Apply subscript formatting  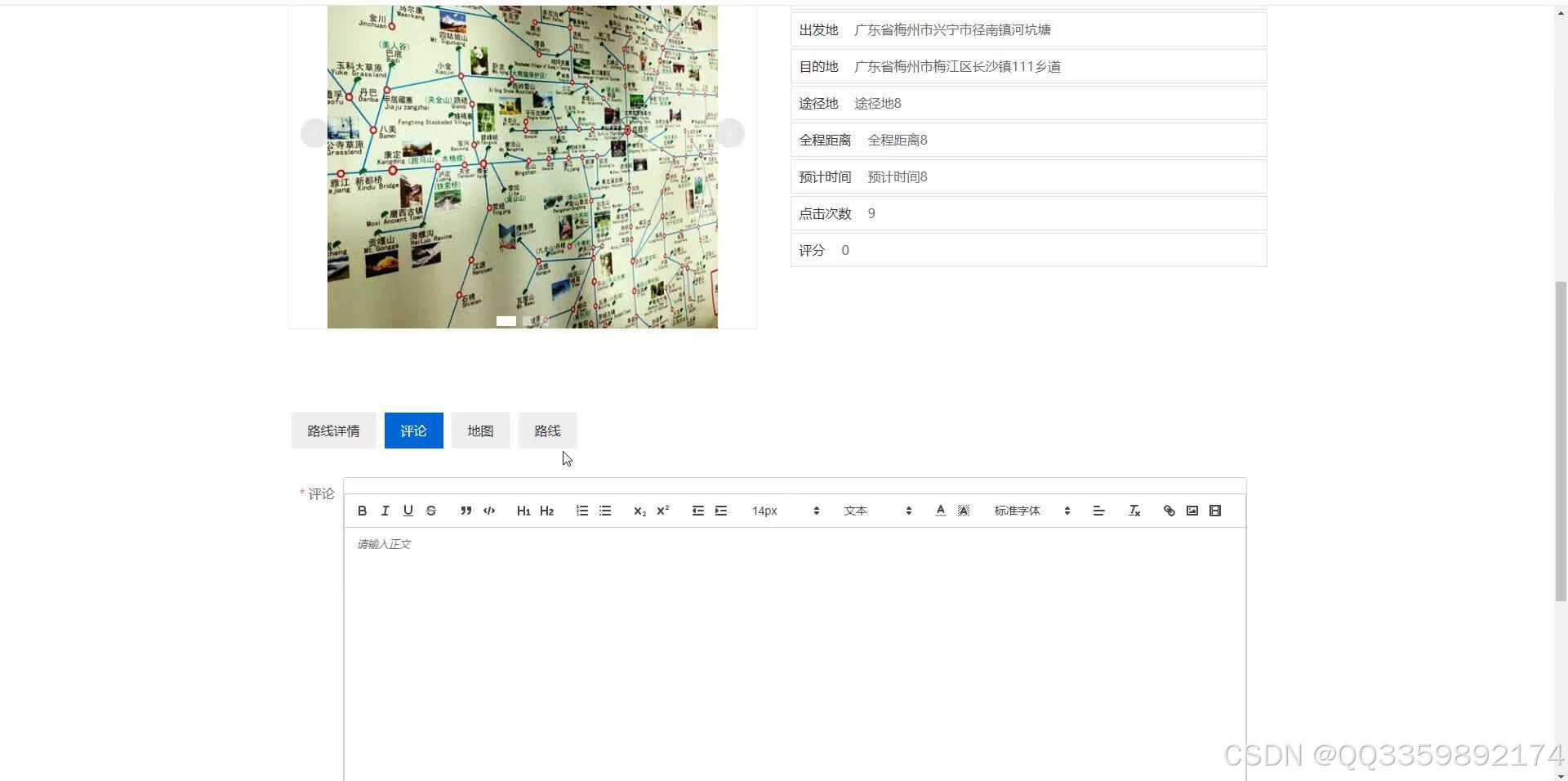pos(639,511)
